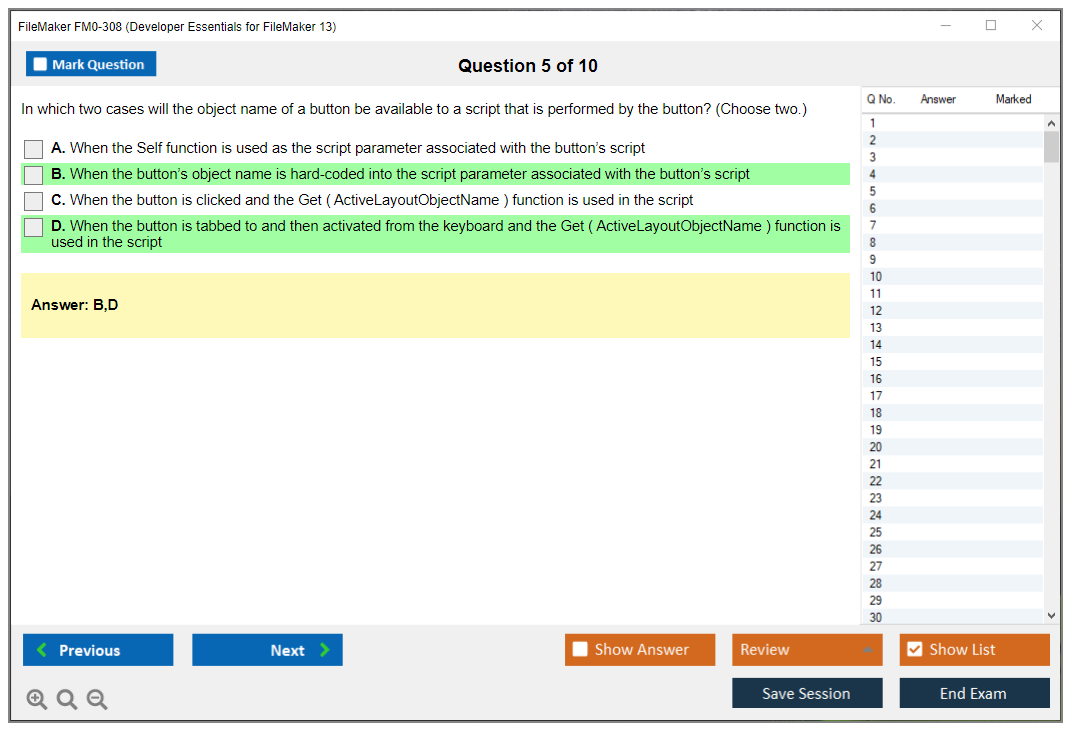Open the Review dropdown menu
The width and height of the screenshot is (1075, 735).
coord(806,650)
